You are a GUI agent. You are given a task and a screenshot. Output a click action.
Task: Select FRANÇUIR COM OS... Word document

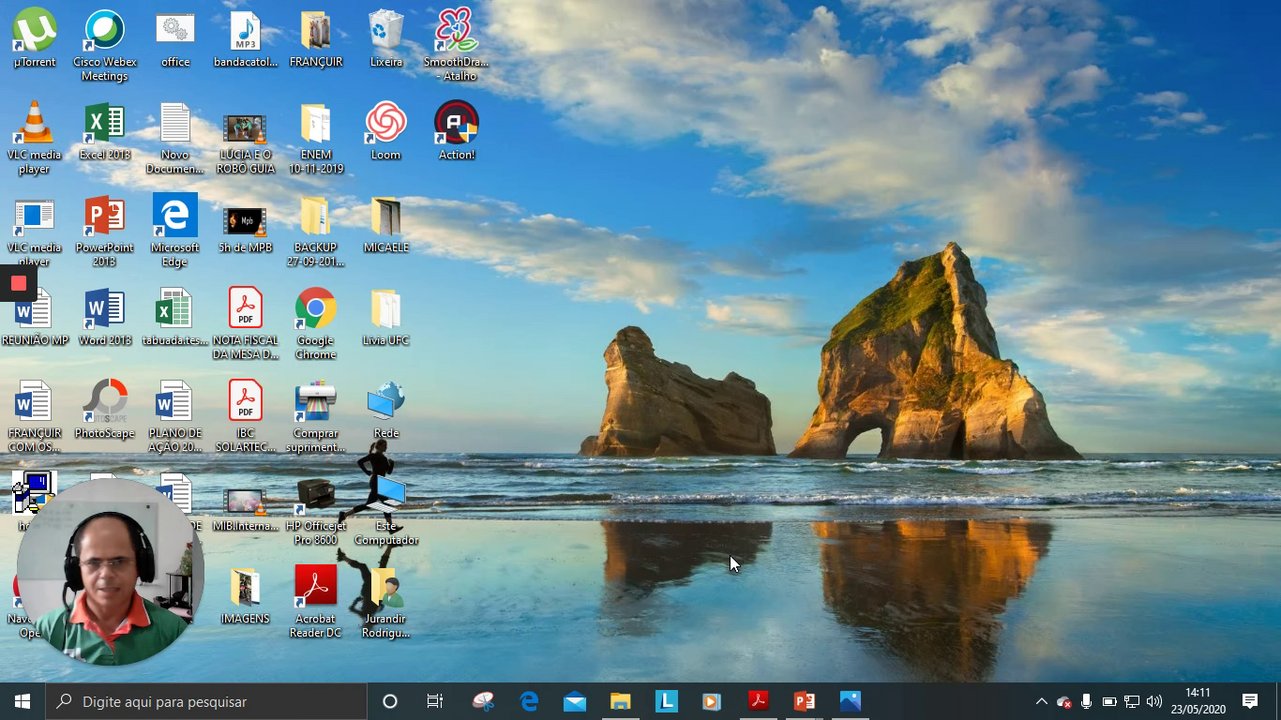tap(34, 417)
